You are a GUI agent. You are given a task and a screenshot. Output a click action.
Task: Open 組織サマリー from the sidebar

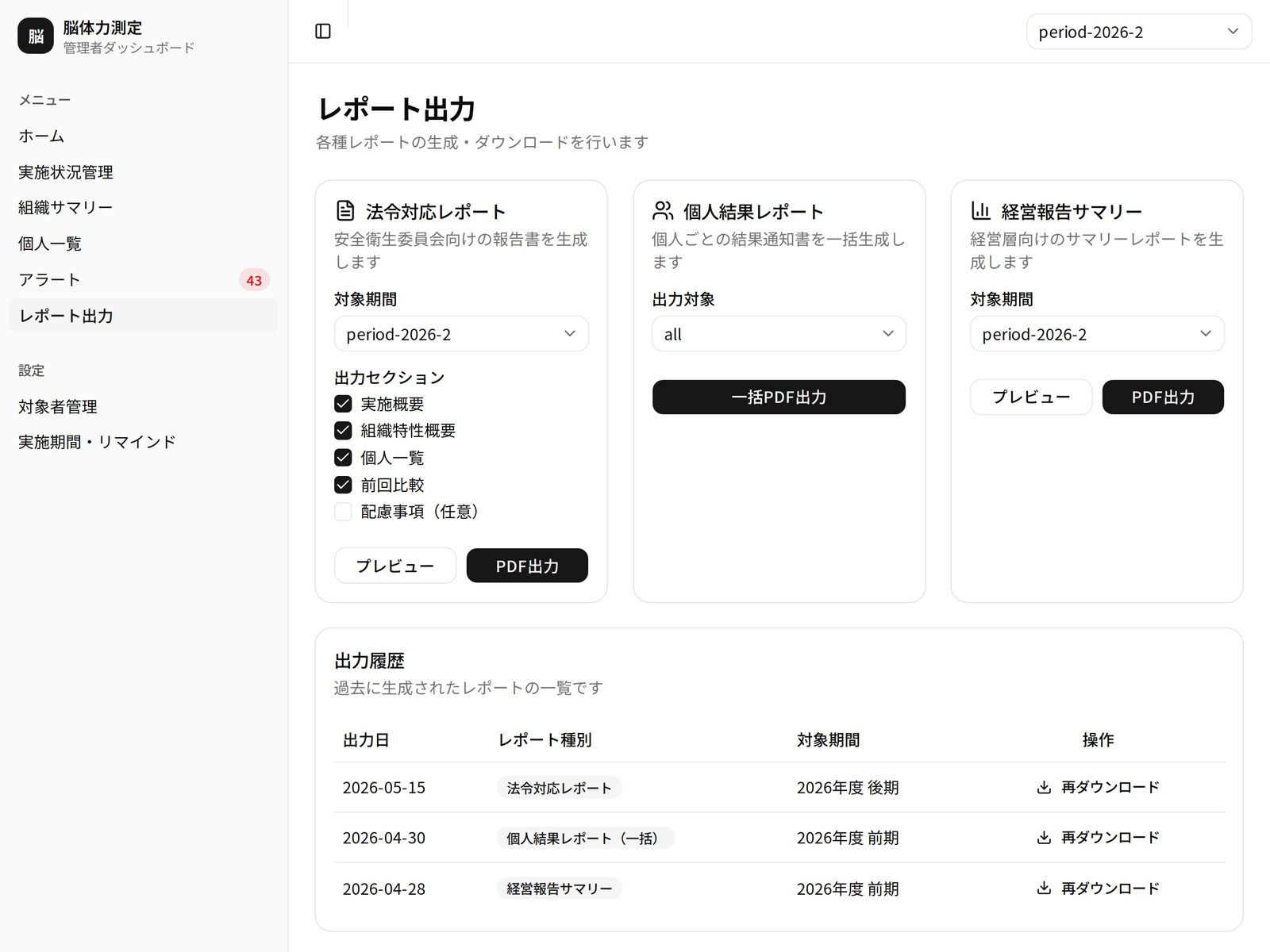[144, 208]
